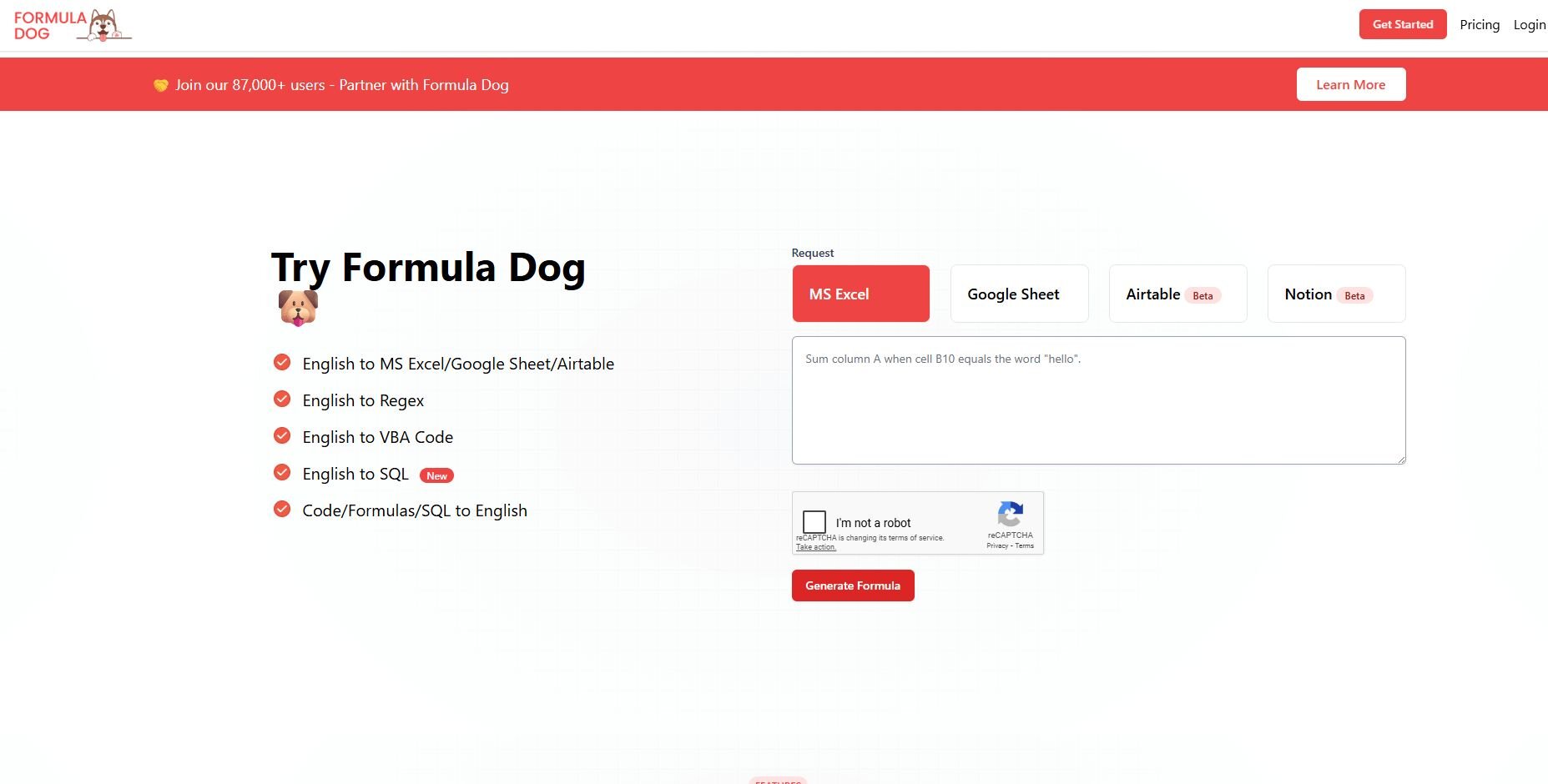Click the handshake emoji in the banner
Screen dimensions: 1548x784
coord(160,85)
